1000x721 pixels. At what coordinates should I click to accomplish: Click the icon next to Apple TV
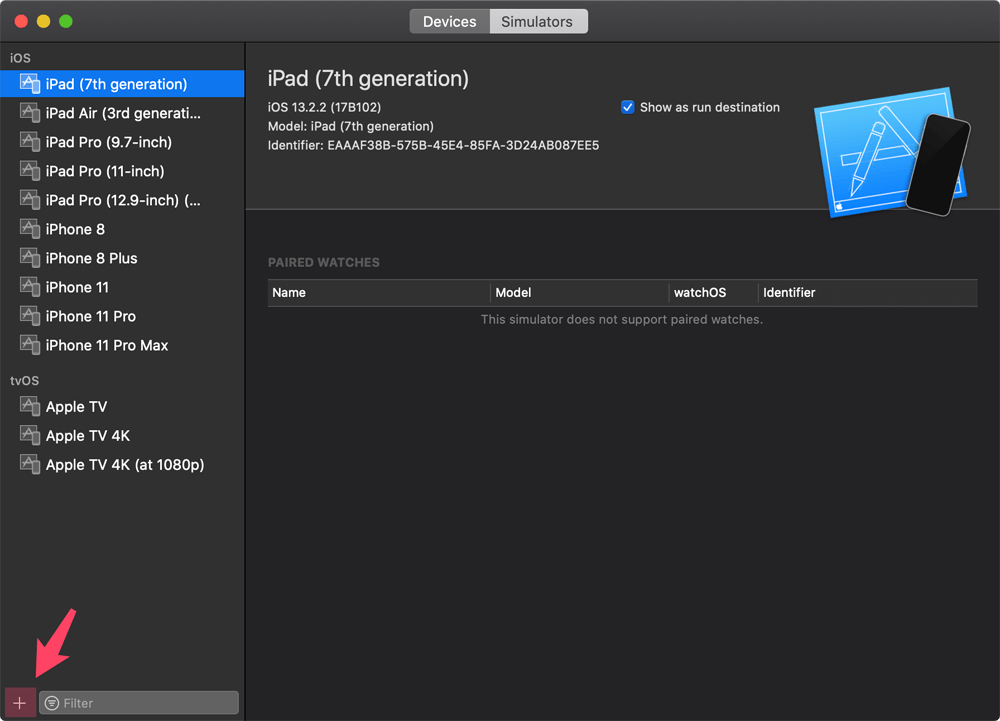coord(30,406)
